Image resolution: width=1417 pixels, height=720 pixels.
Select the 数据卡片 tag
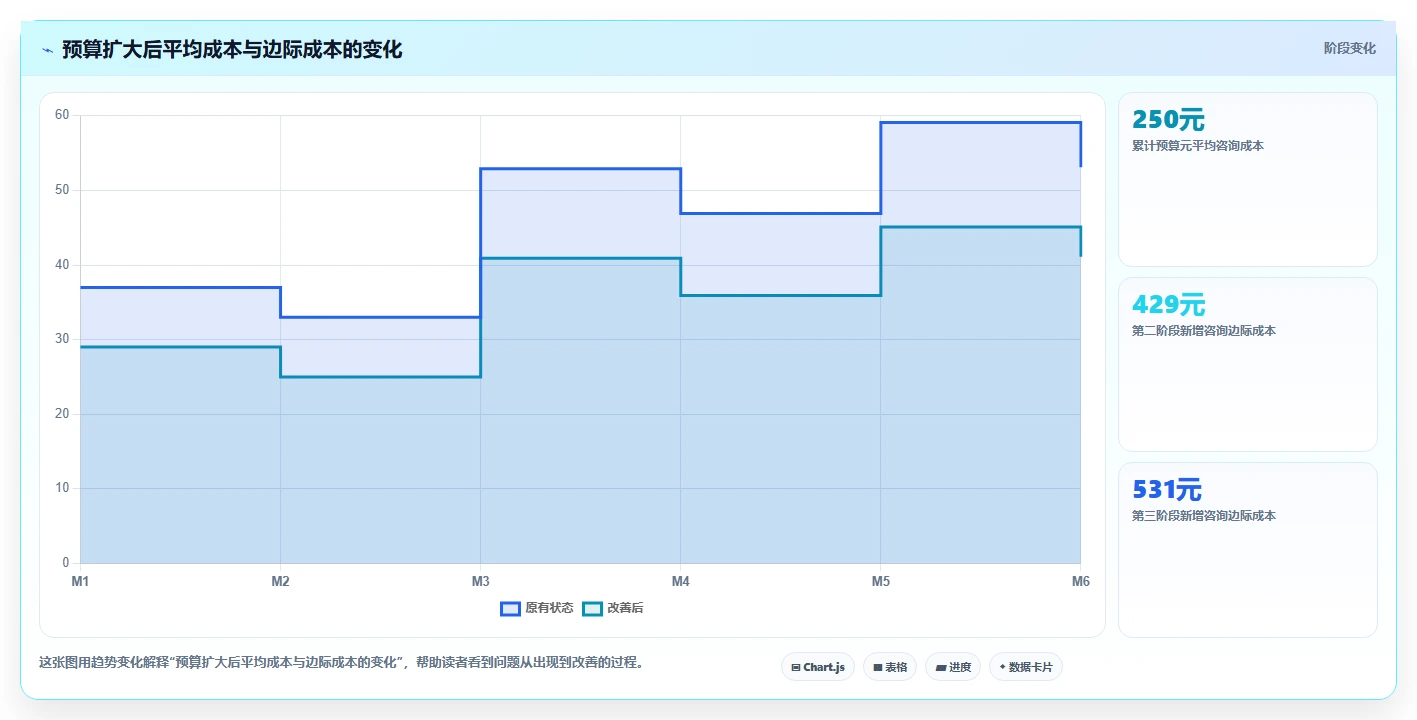(1026, 667)
